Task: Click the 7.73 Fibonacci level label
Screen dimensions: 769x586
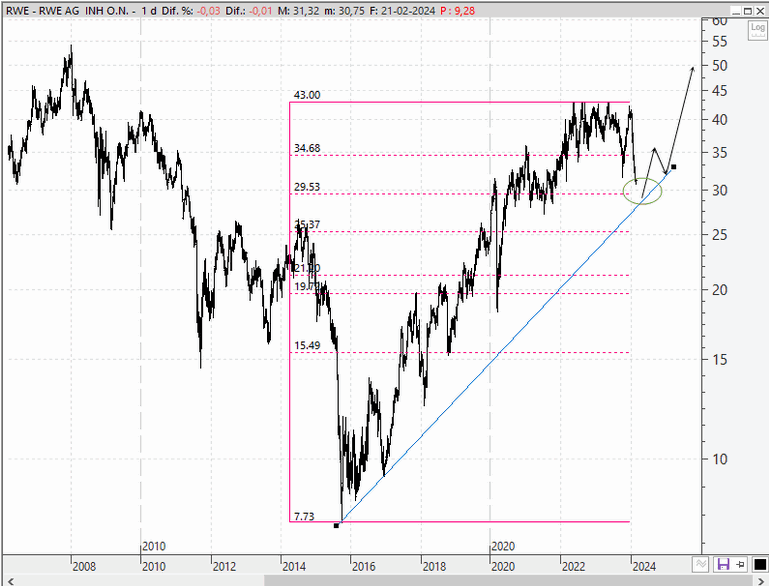Action: pyautogui.click(x=304, y=516)
